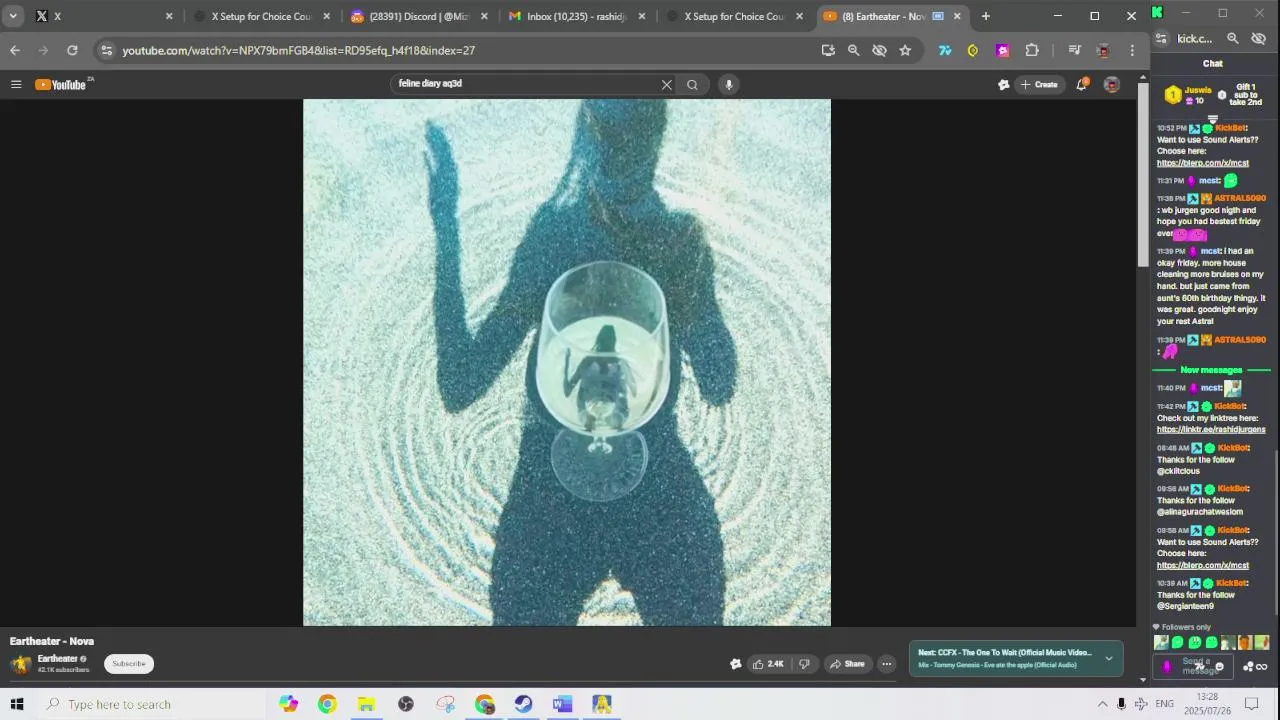Open the YouTube account avatar menu
The image size is (1280, 720).
tap(1112, 85)
